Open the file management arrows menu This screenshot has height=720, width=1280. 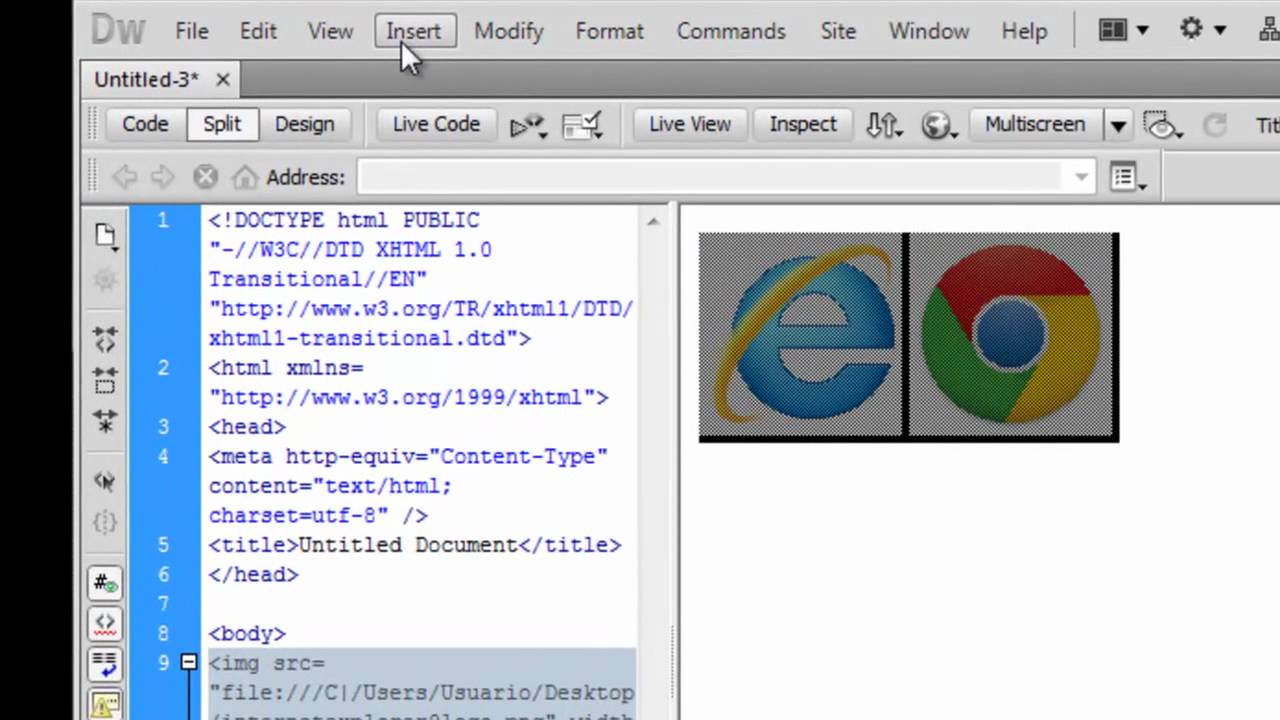click(x=884, y=125)
